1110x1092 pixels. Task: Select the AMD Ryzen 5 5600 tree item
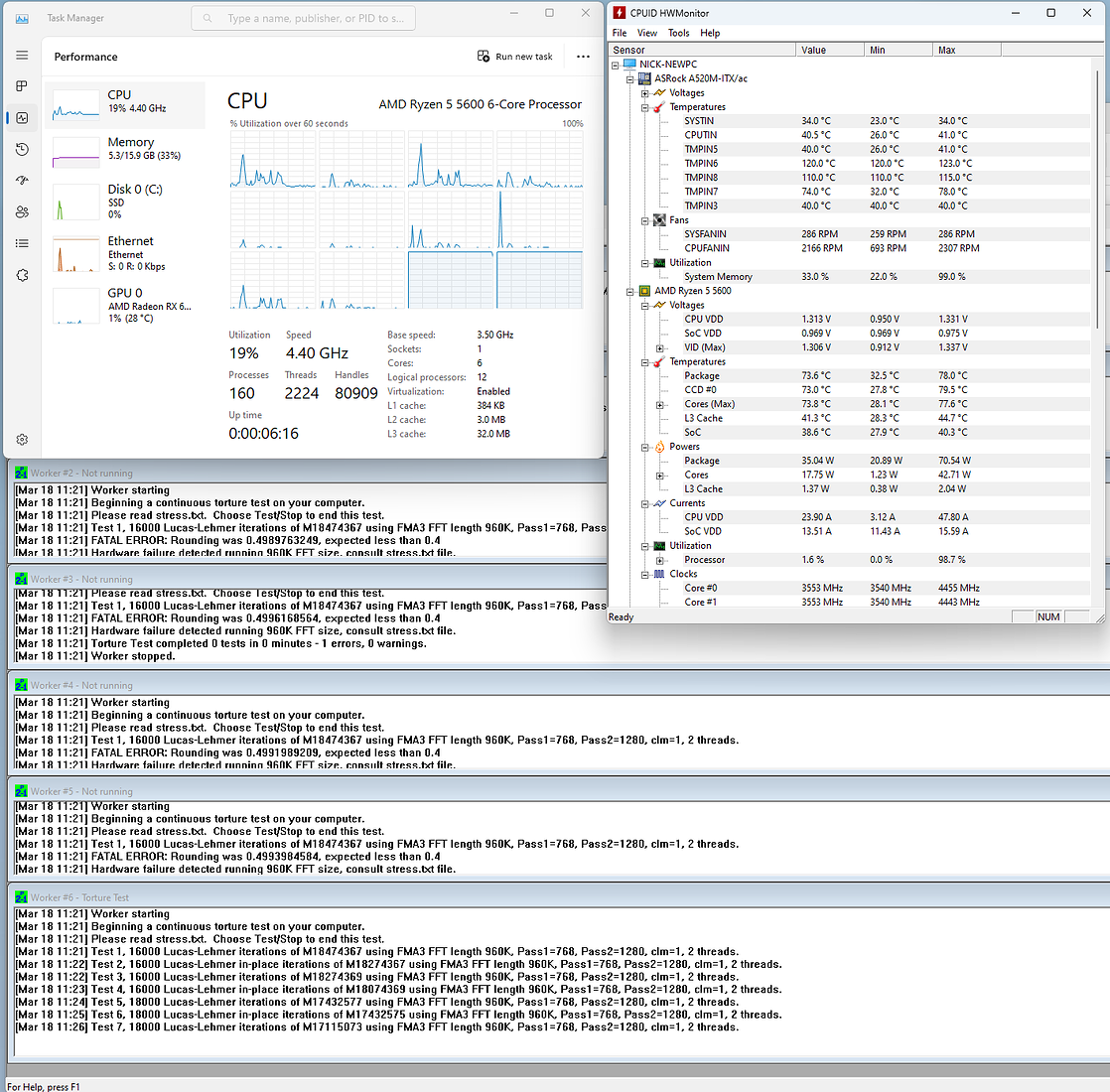tap(692, 291)
